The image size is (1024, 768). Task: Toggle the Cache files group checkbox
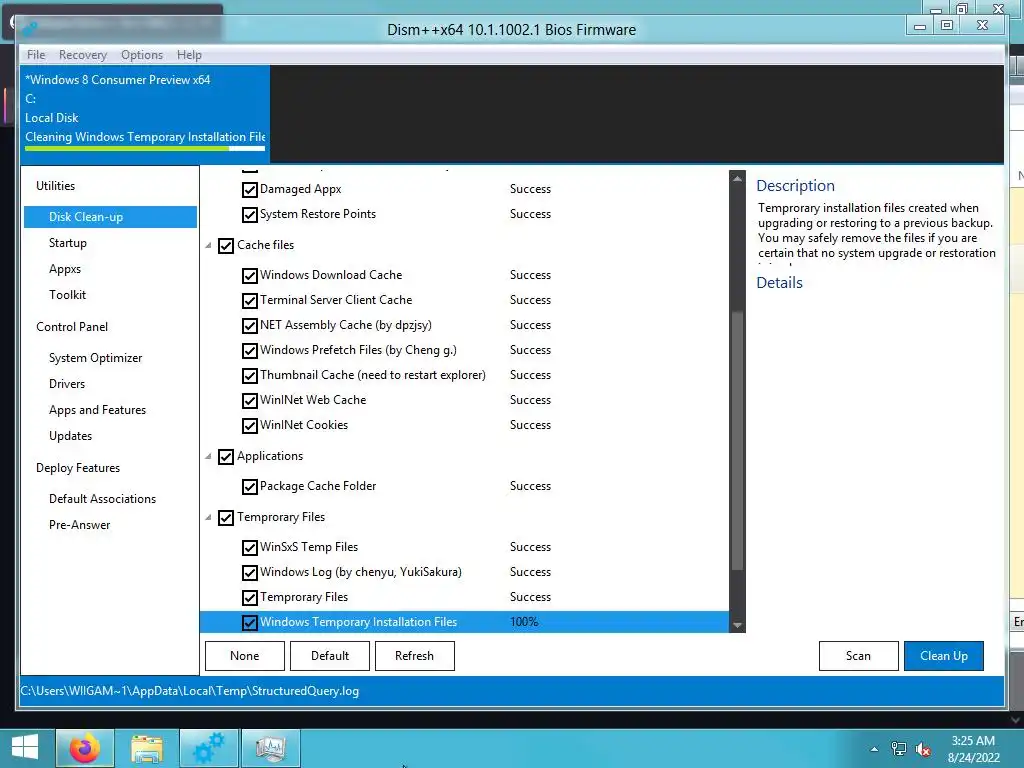coord(226,246)
